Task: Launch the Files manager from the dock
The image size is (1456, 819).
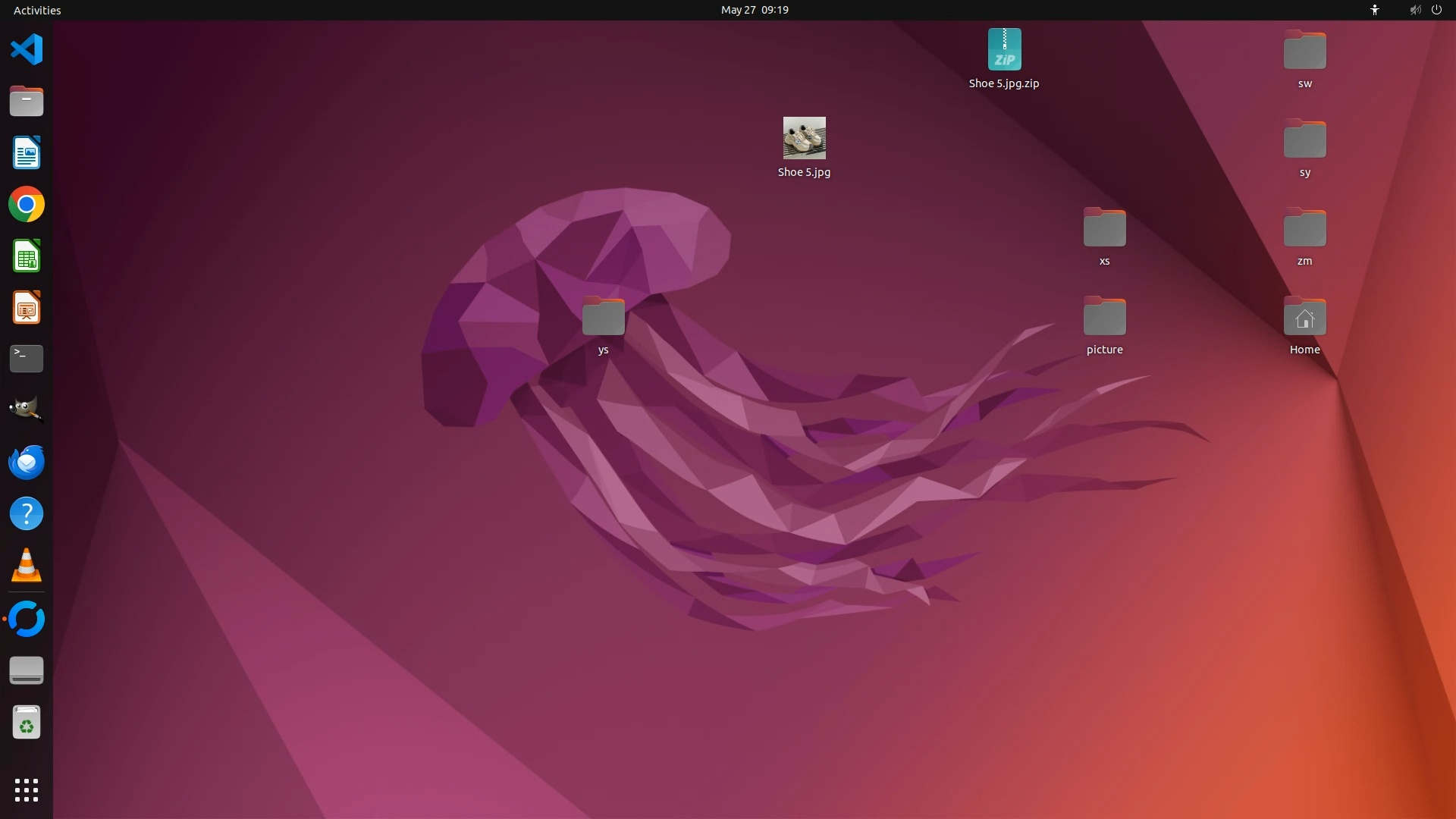Action: [x=27, y=102]
